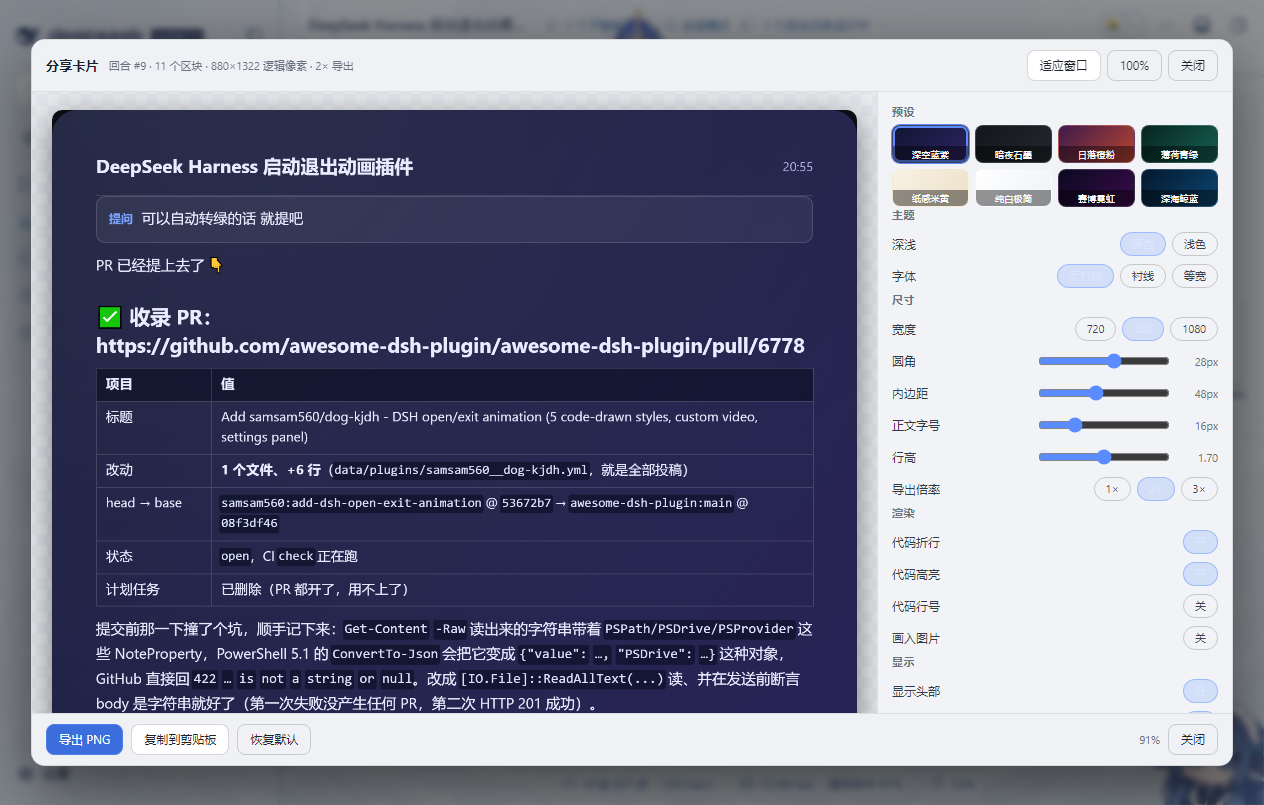This screenshot has width=1264, height=805.
Task: Select the 等宽 font option
Action: (1195, 276)
